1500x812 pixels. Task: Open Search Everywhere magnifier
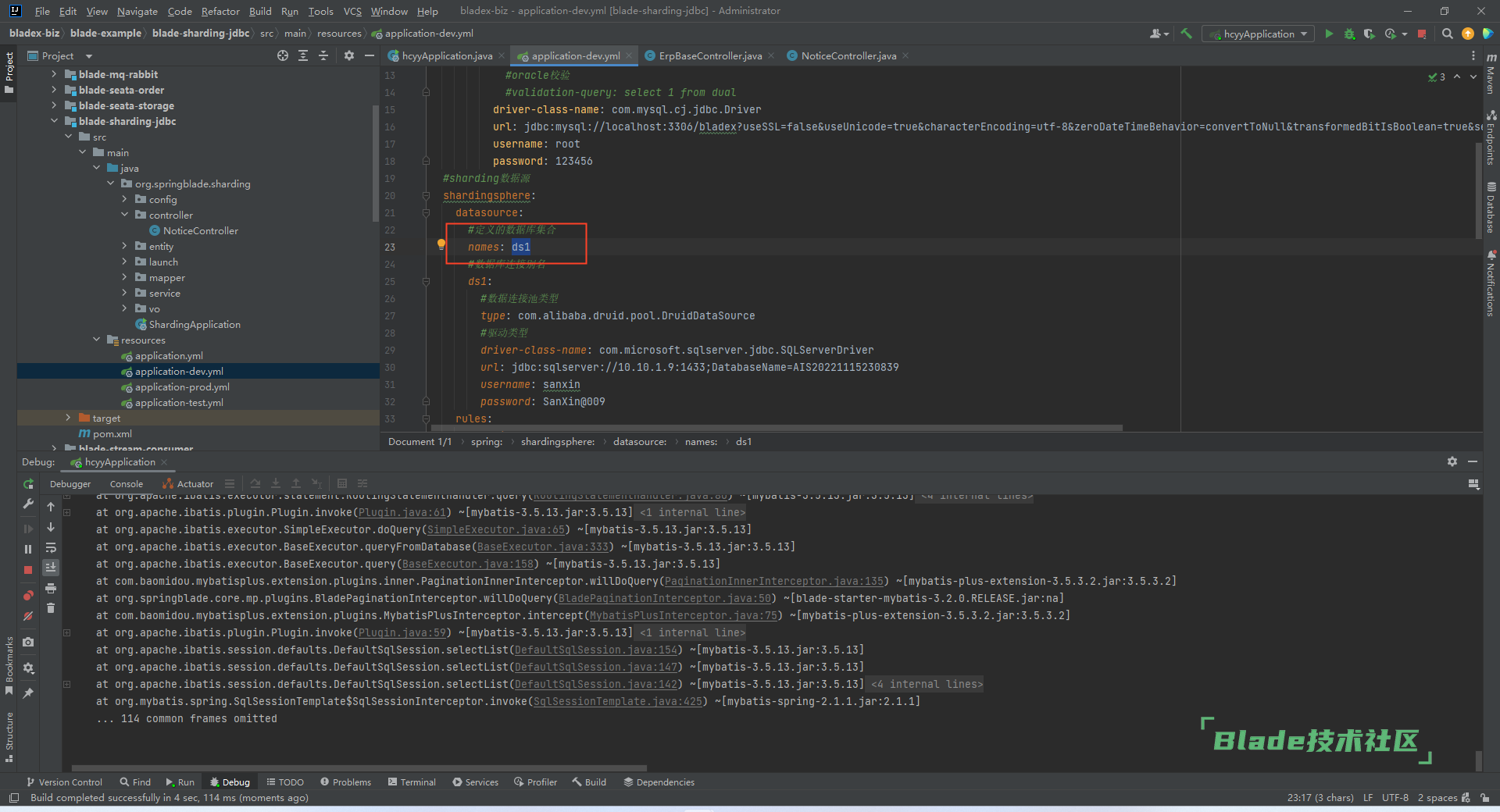tap(1447, 34)
